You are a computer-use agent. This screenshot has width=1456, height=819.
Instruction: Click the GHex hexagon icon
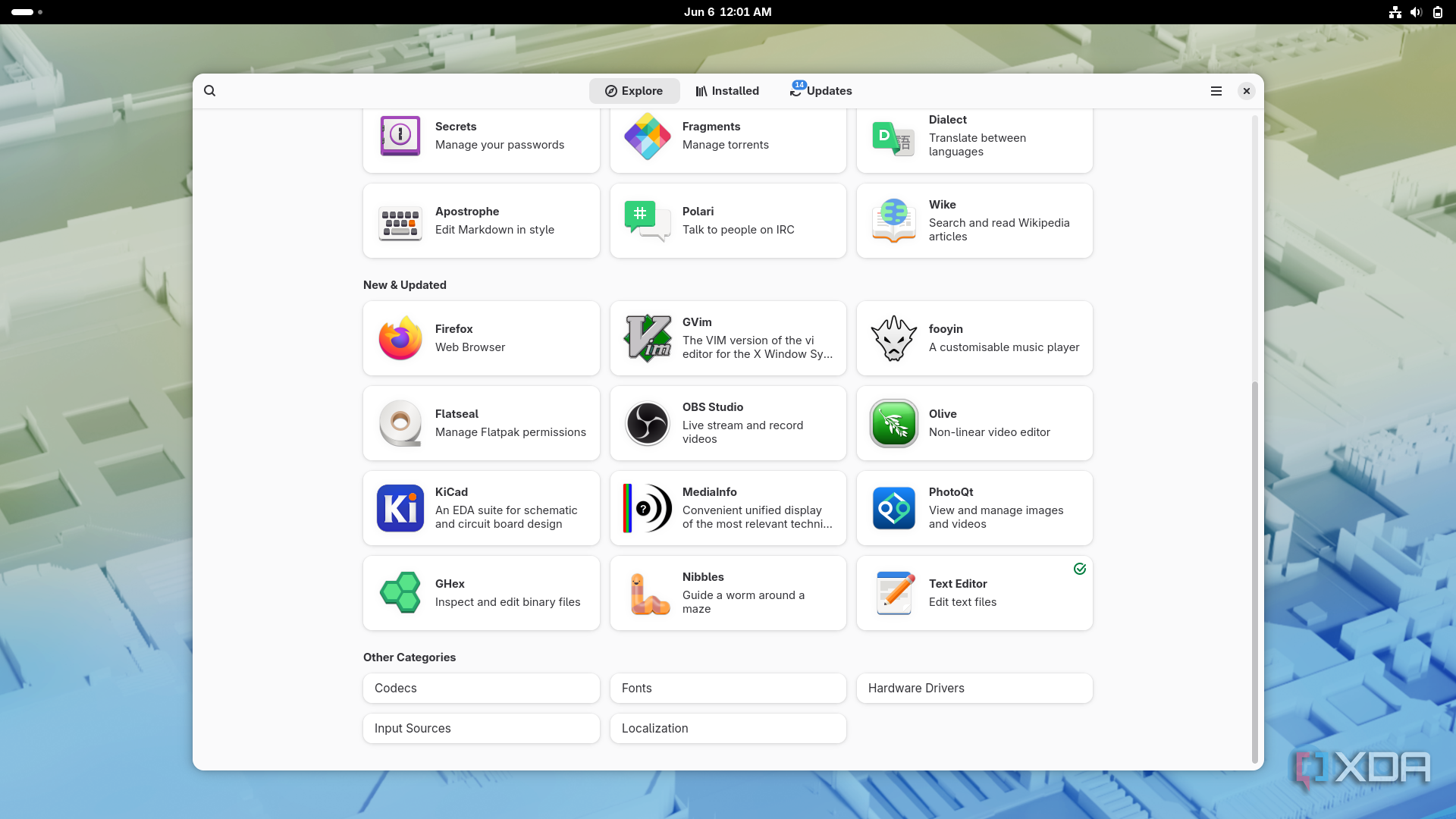[x=400, y=593]
